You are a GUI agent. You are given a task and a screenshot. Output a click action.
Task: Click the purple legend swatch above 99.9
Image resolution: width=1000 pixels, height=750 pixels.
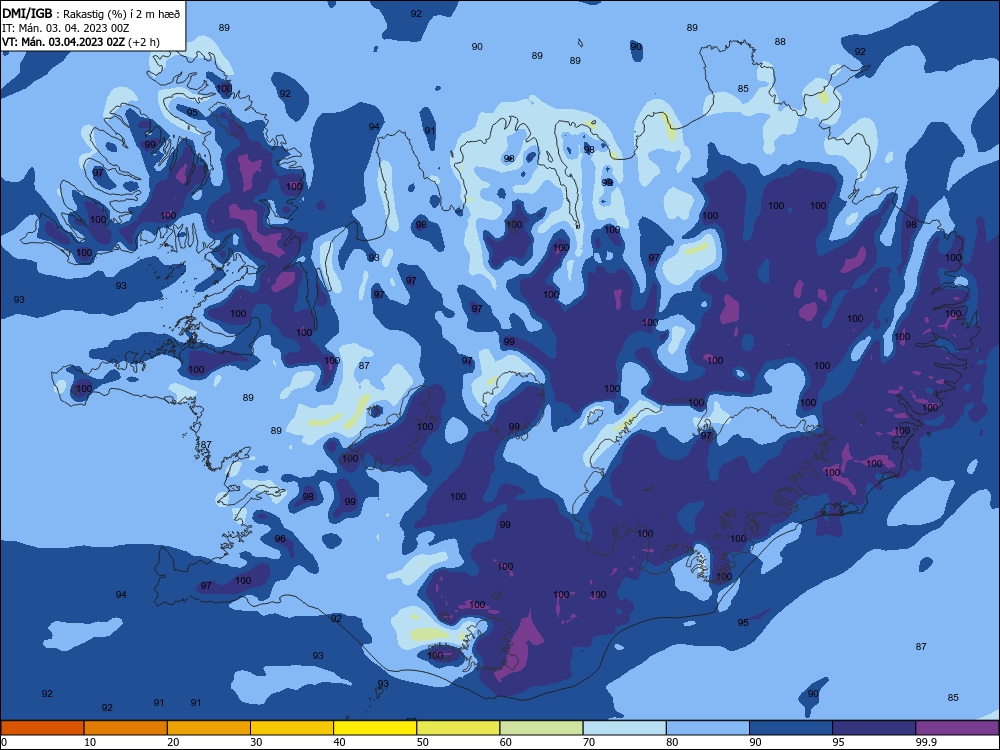[957, 728]
